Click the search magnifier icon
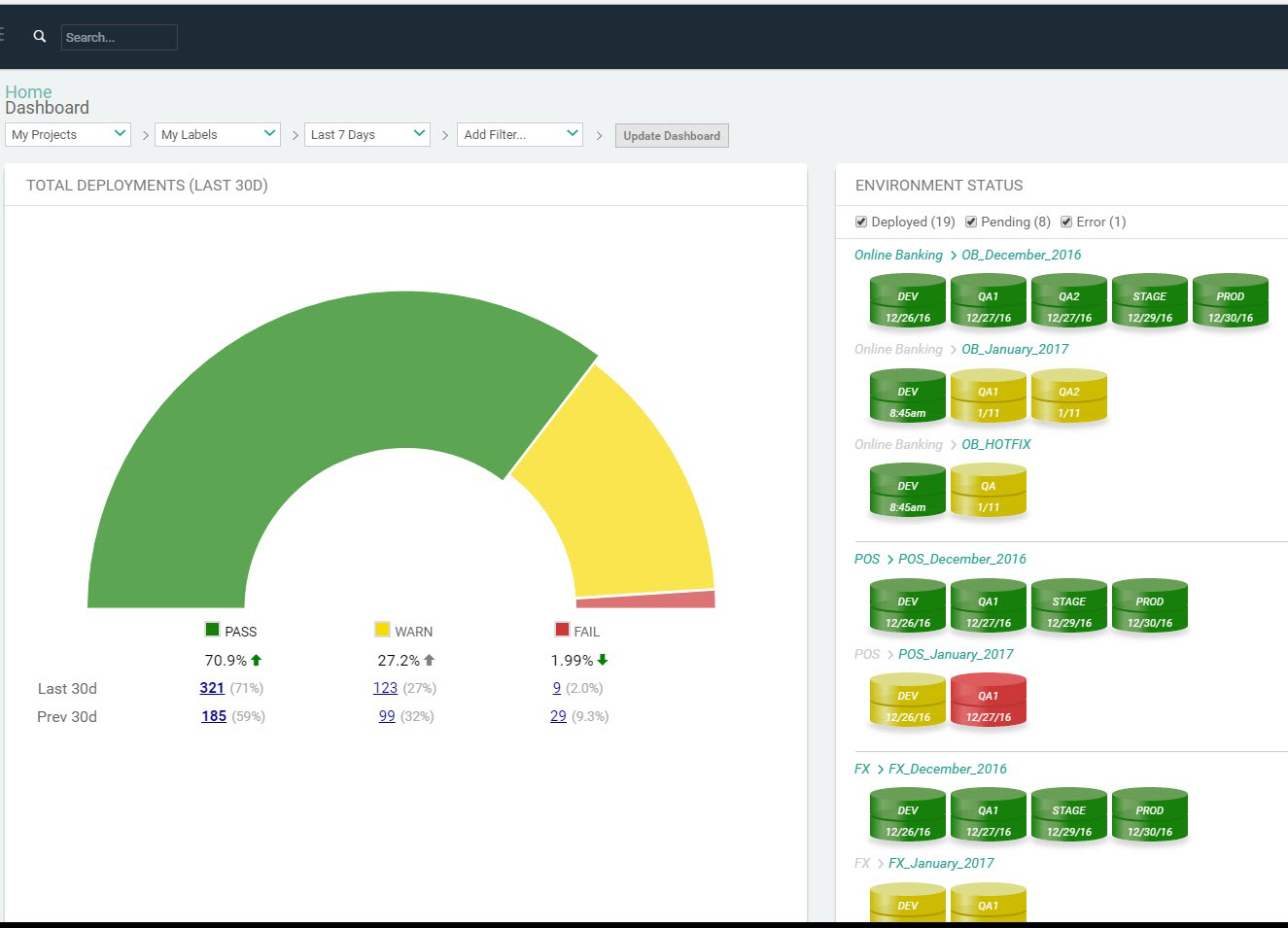1288x928 pixels. click(x=40, y=36)
